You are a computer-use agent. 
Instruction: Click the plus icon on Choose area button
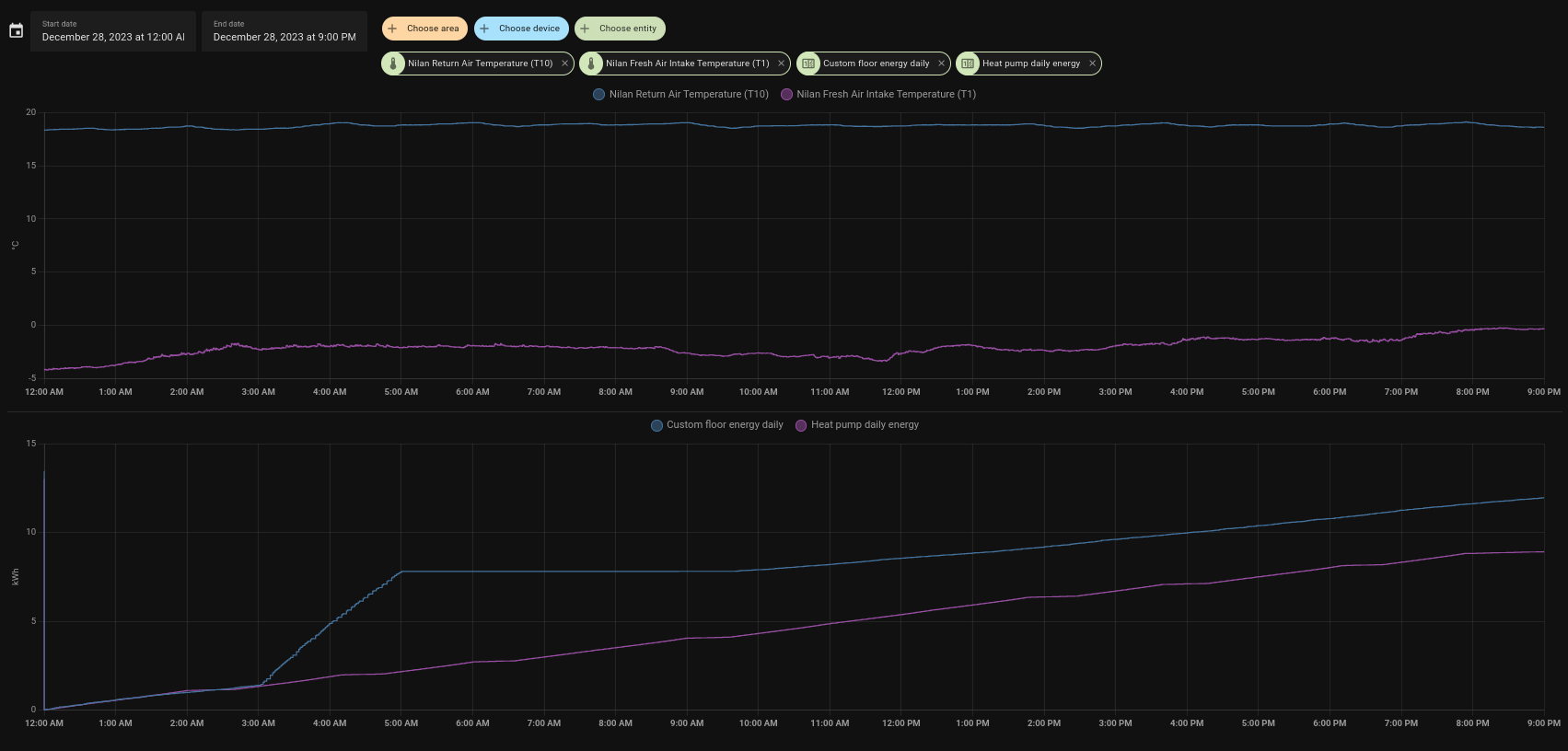click(393, 29)
